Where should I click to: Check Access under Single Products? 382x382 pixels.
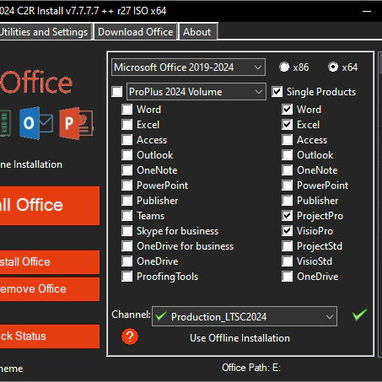coord(287,140)
